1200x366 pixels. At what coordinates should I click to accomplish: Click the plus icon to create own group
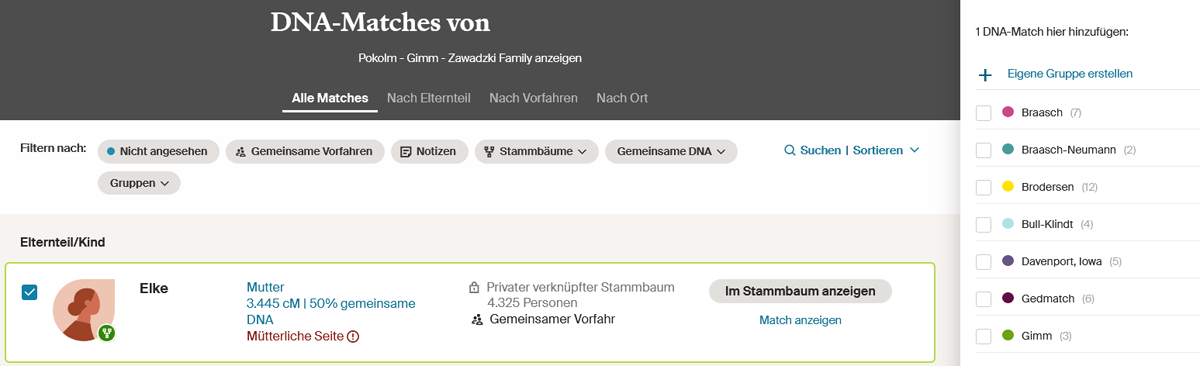coord(985,75)
